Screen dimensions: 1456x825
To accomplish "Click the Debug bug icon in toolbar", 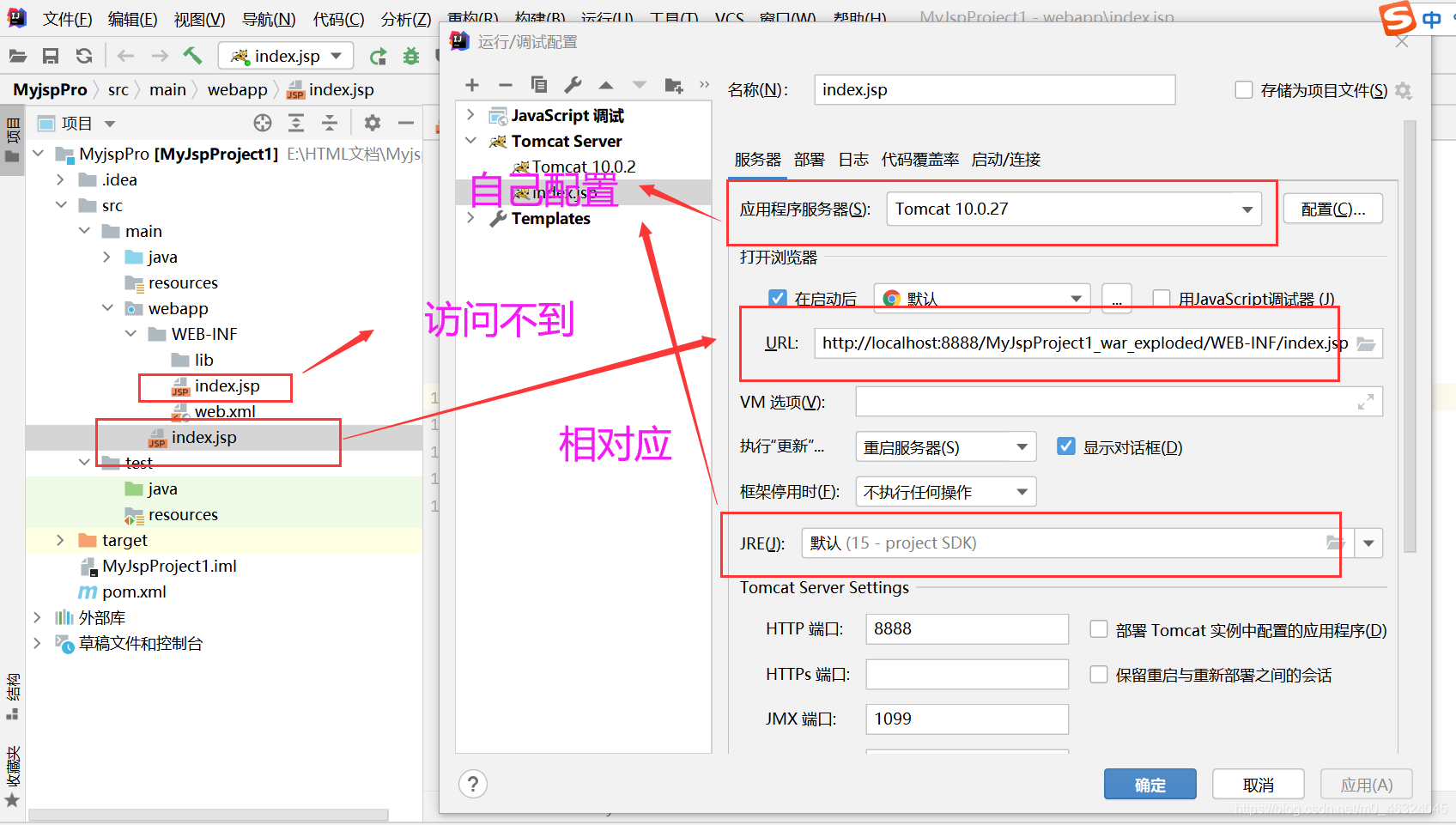I will 411,56.
